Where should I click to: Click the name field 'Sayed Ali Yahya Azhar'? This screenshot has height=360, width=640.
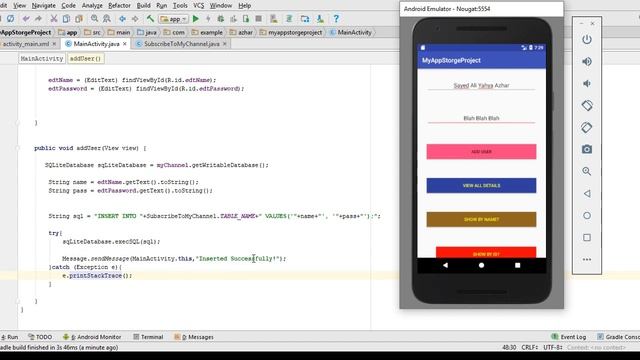click(x=481, y=85)
